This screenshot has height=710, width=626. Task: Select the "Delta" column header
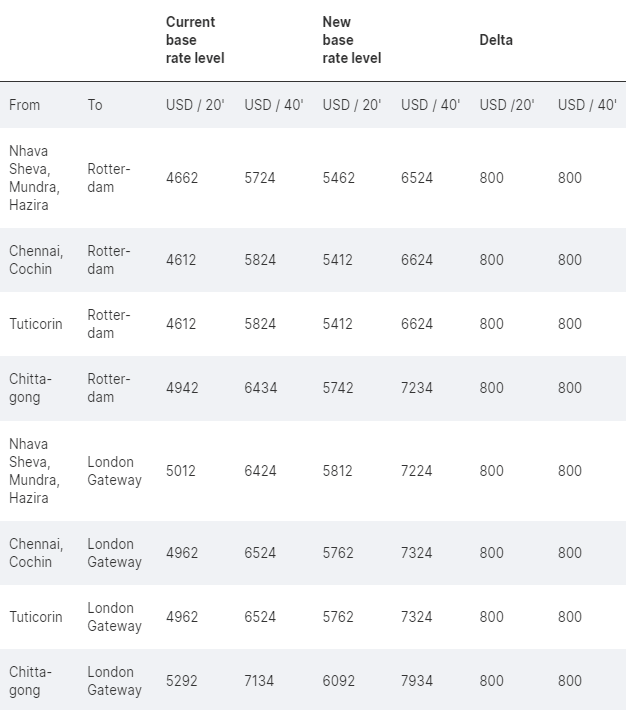tap(496, 40)
